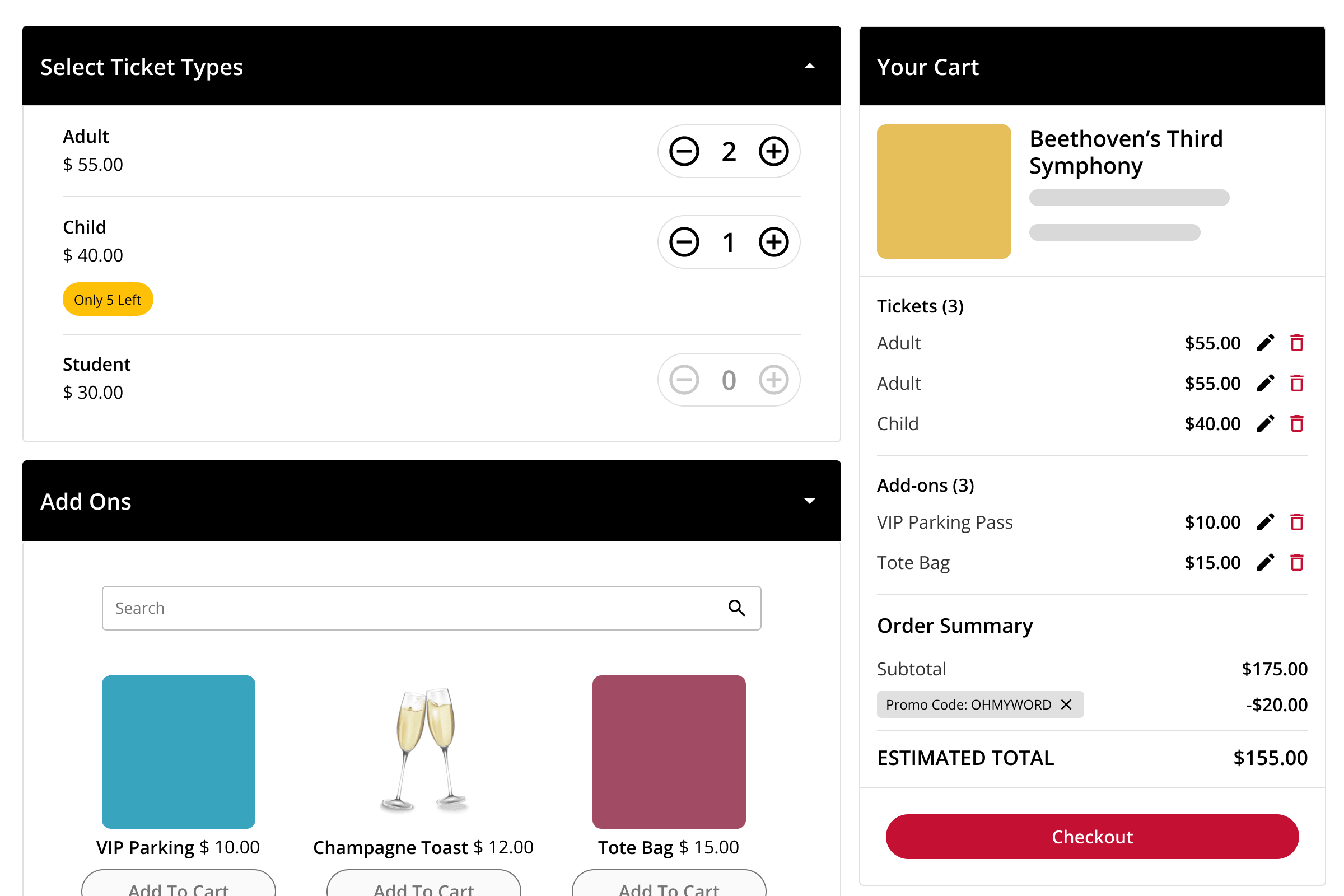Click the Student $ 30.00 price
This screenshot has width=1344, height=896.
(92, 393)
